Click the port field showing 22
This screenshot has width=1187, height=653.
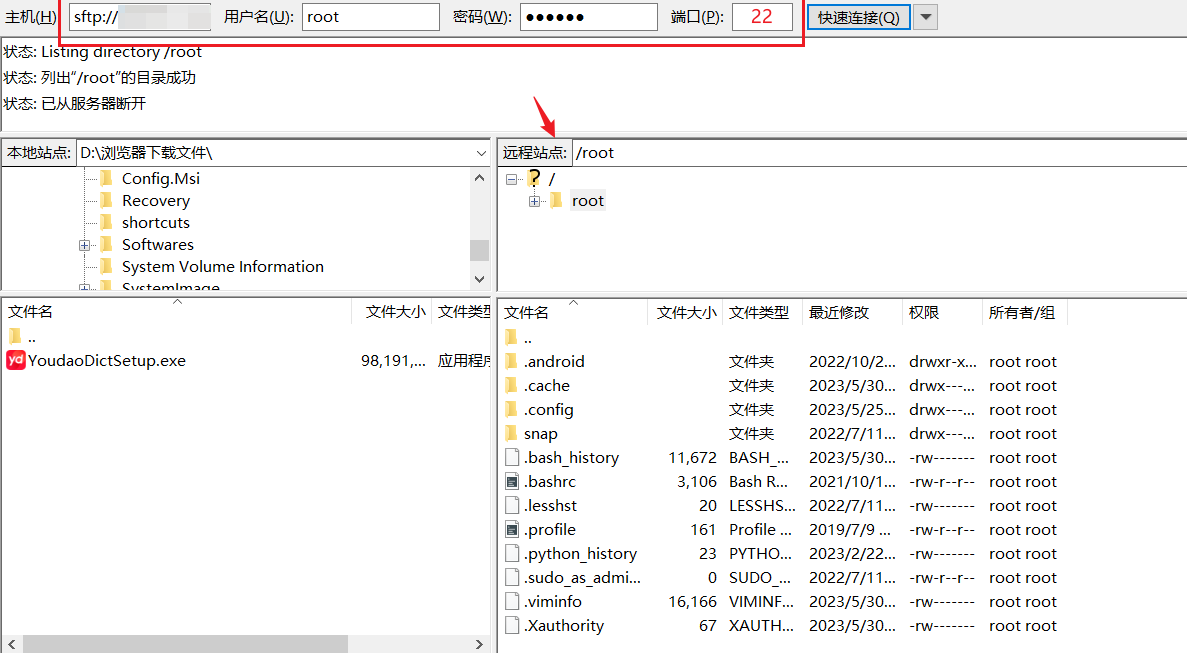pos(762,17)
